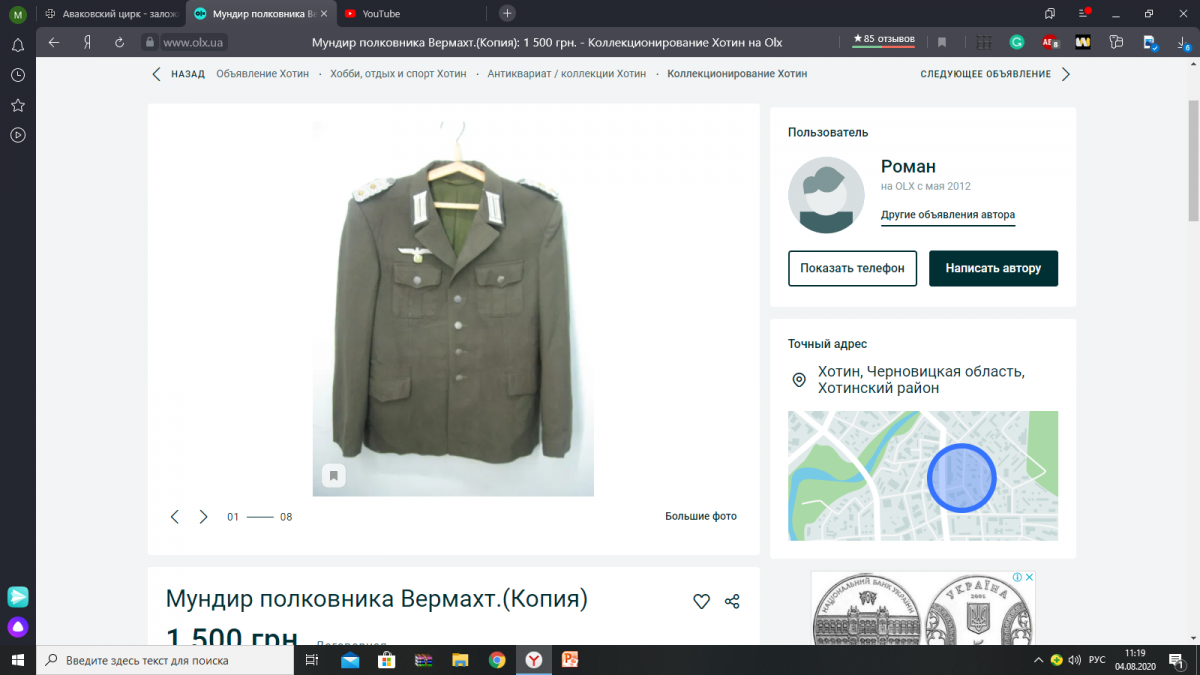Reload the page with refresh icon
This screenshot has height=675, width=1200.
[119, 42]
